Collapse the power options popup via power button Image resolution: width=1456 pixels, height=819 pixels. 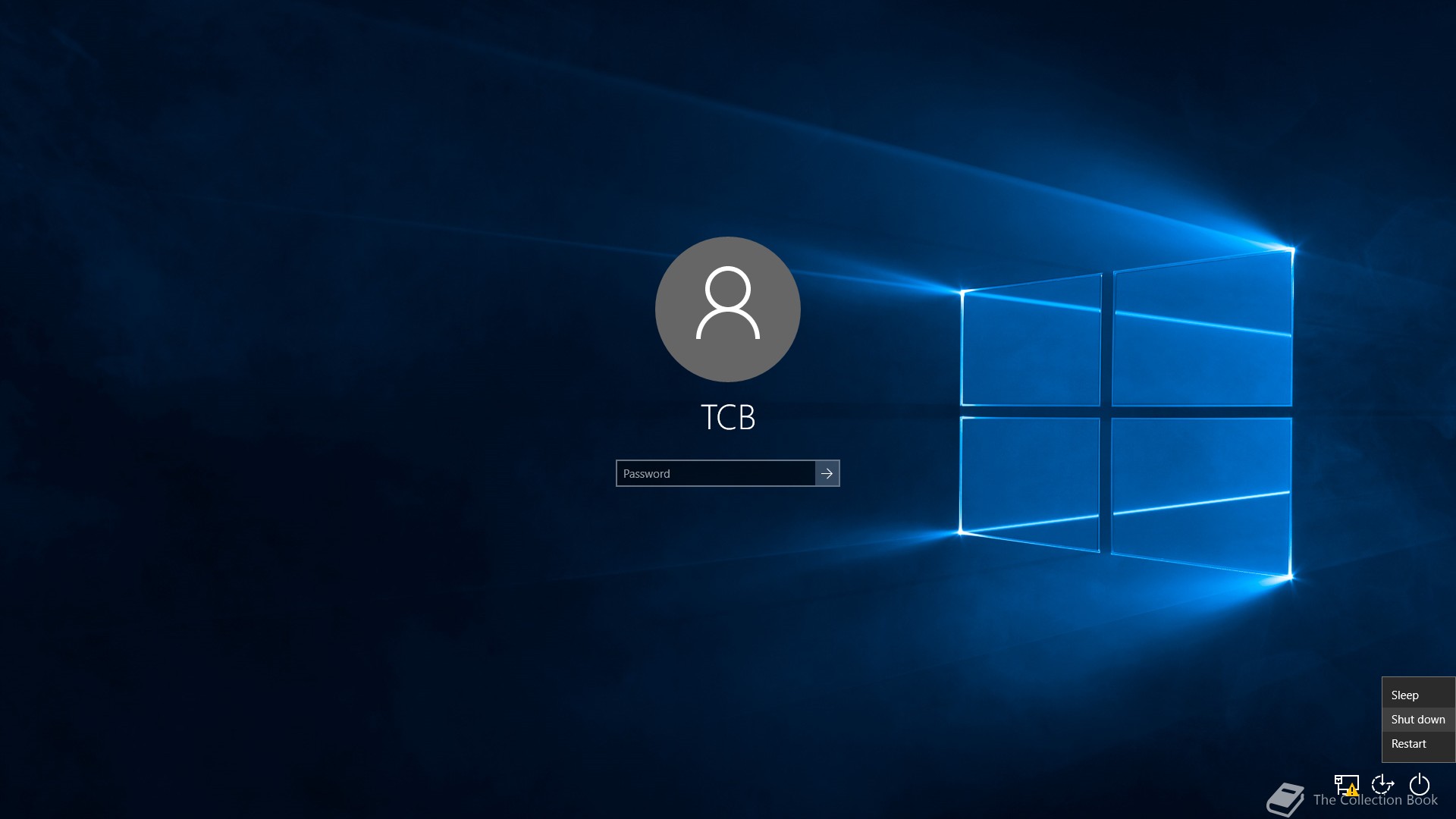(x=1419, y=784)
